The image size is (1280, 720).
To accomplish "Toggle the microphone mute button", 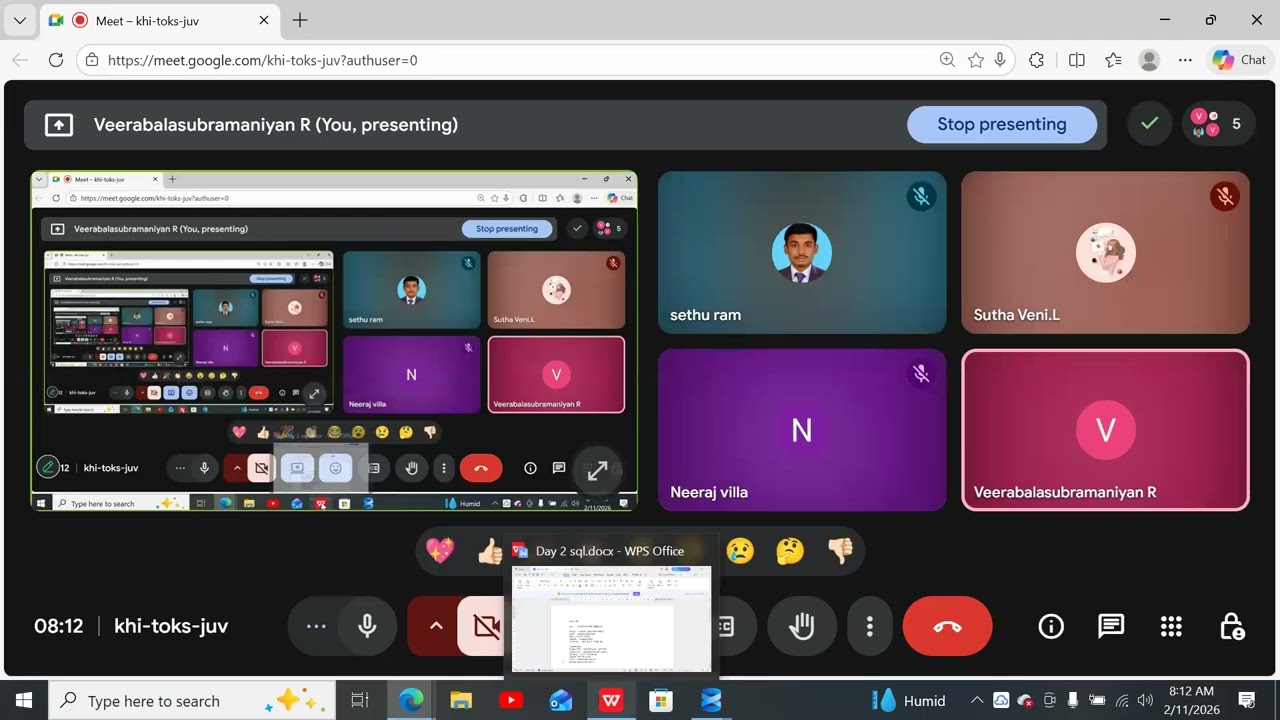I will [x=367, y=627].
